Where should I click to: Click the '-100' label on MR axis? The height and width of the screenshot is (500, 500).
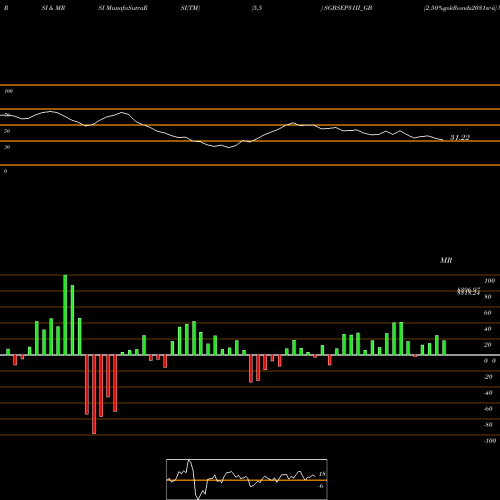[x=490, y=441]
